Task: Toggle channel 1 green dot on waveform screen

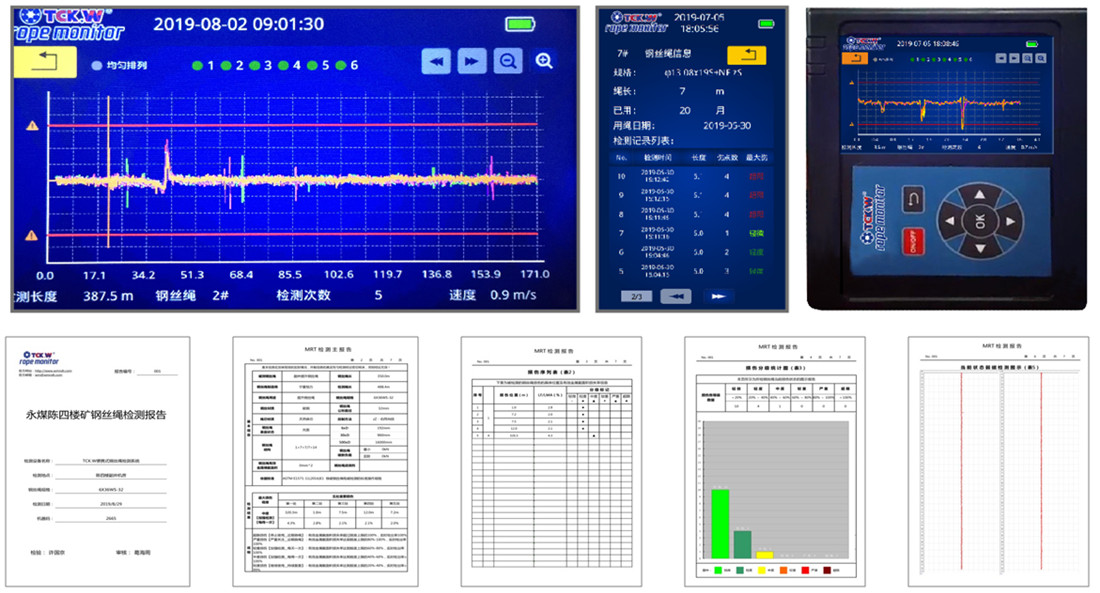Action: click(x=198, y=65)
